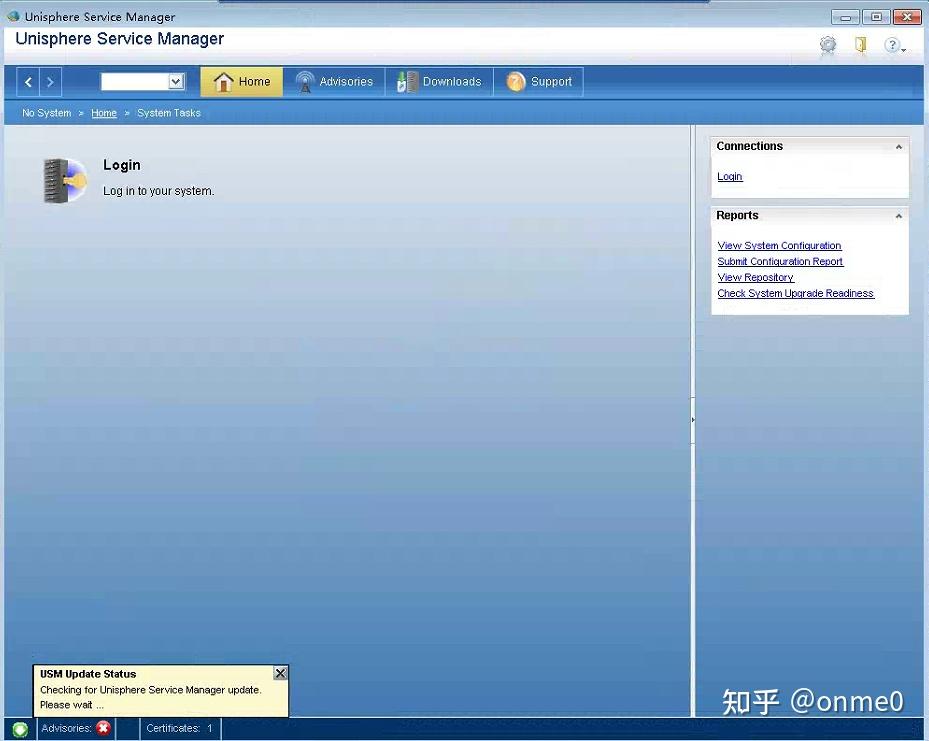Switch to the Advisories tab
Viewport: 929px width, 741px height.
tap(335, 81)
